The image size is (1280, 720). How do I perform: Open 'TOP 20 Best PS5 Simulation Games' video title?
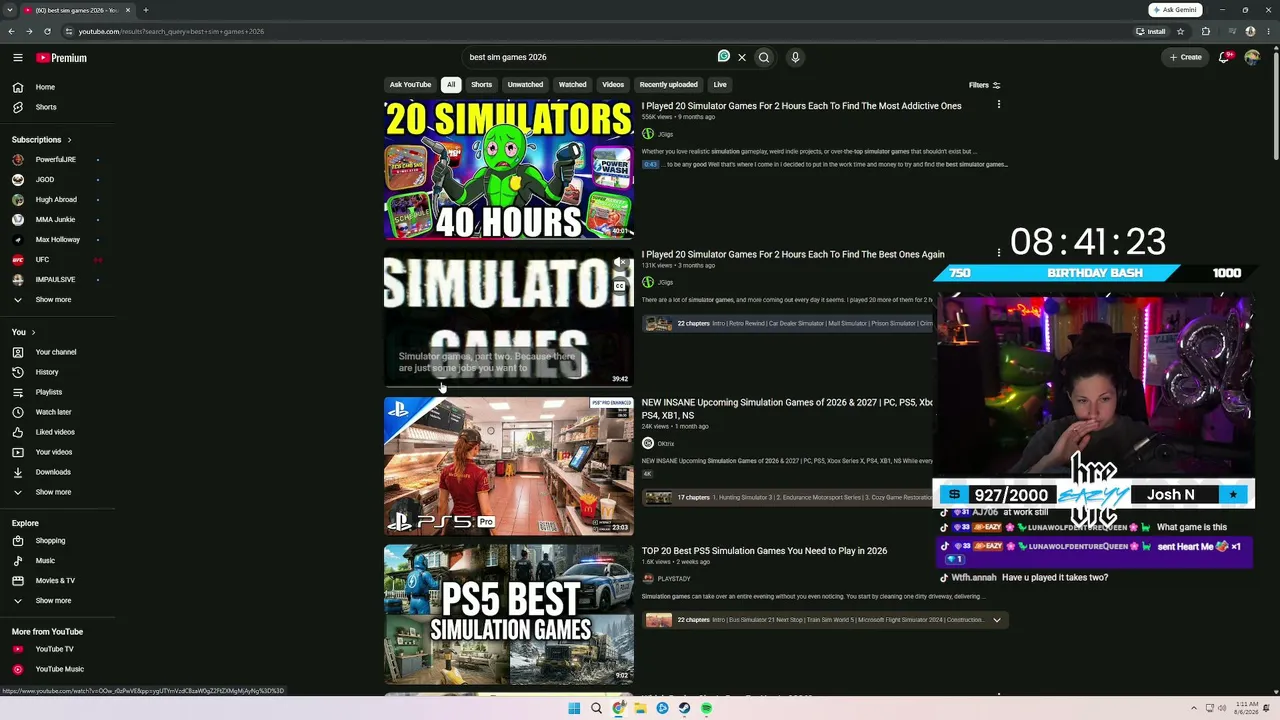click(765, 551)
